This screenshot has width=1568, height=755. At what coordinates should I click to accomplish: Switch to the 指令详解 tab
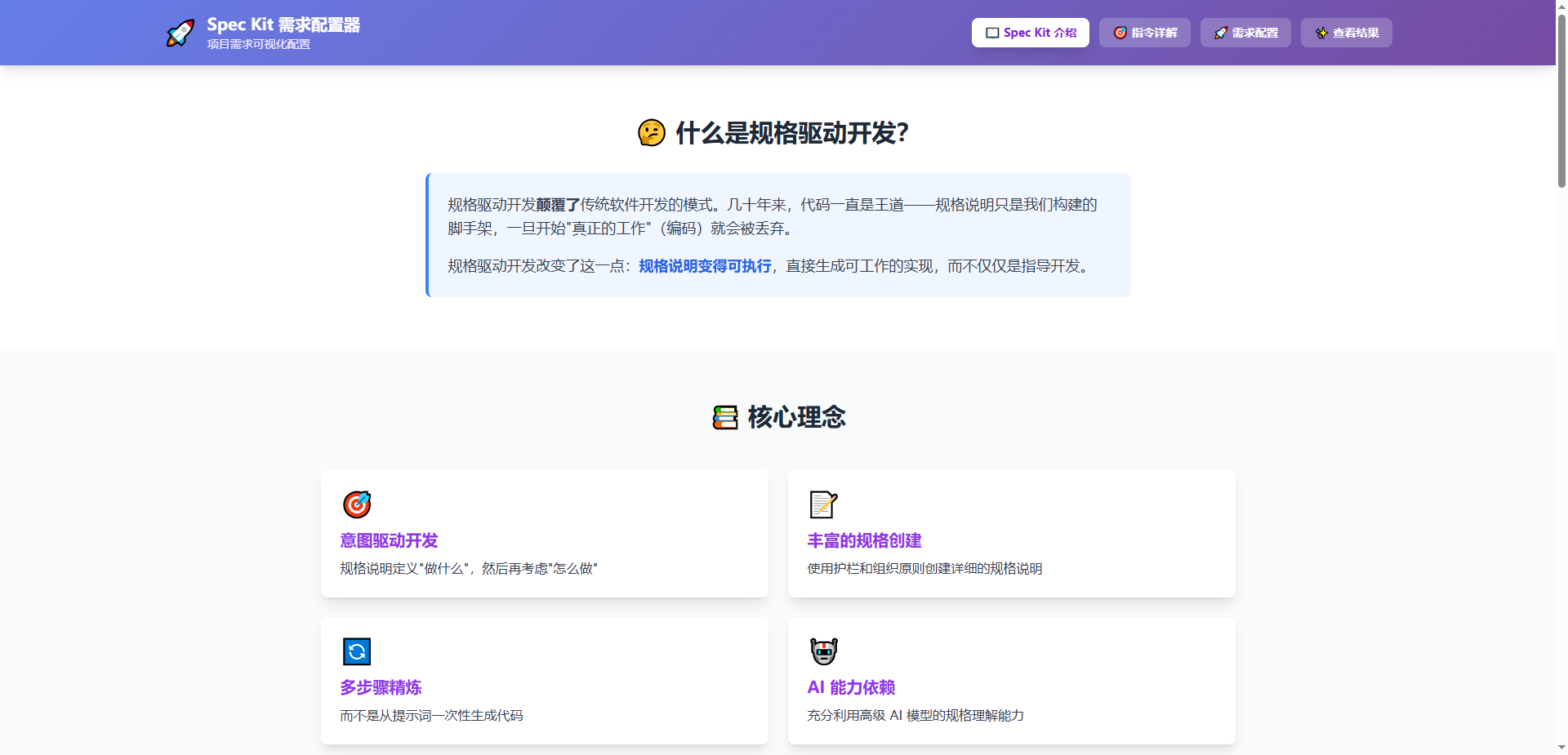tap(1145, 33)
